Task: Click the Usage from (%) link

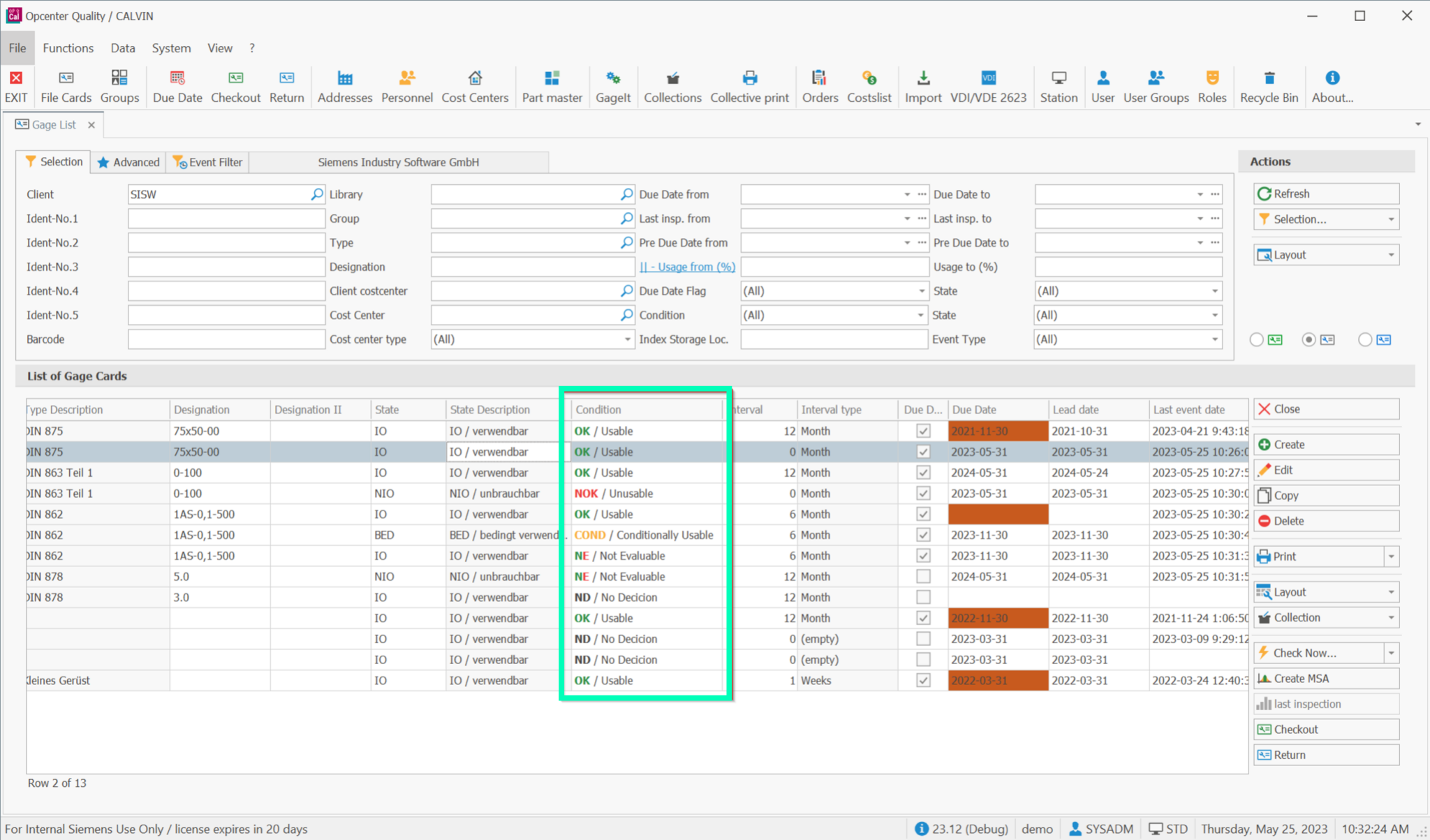Action: coord(686,266)
